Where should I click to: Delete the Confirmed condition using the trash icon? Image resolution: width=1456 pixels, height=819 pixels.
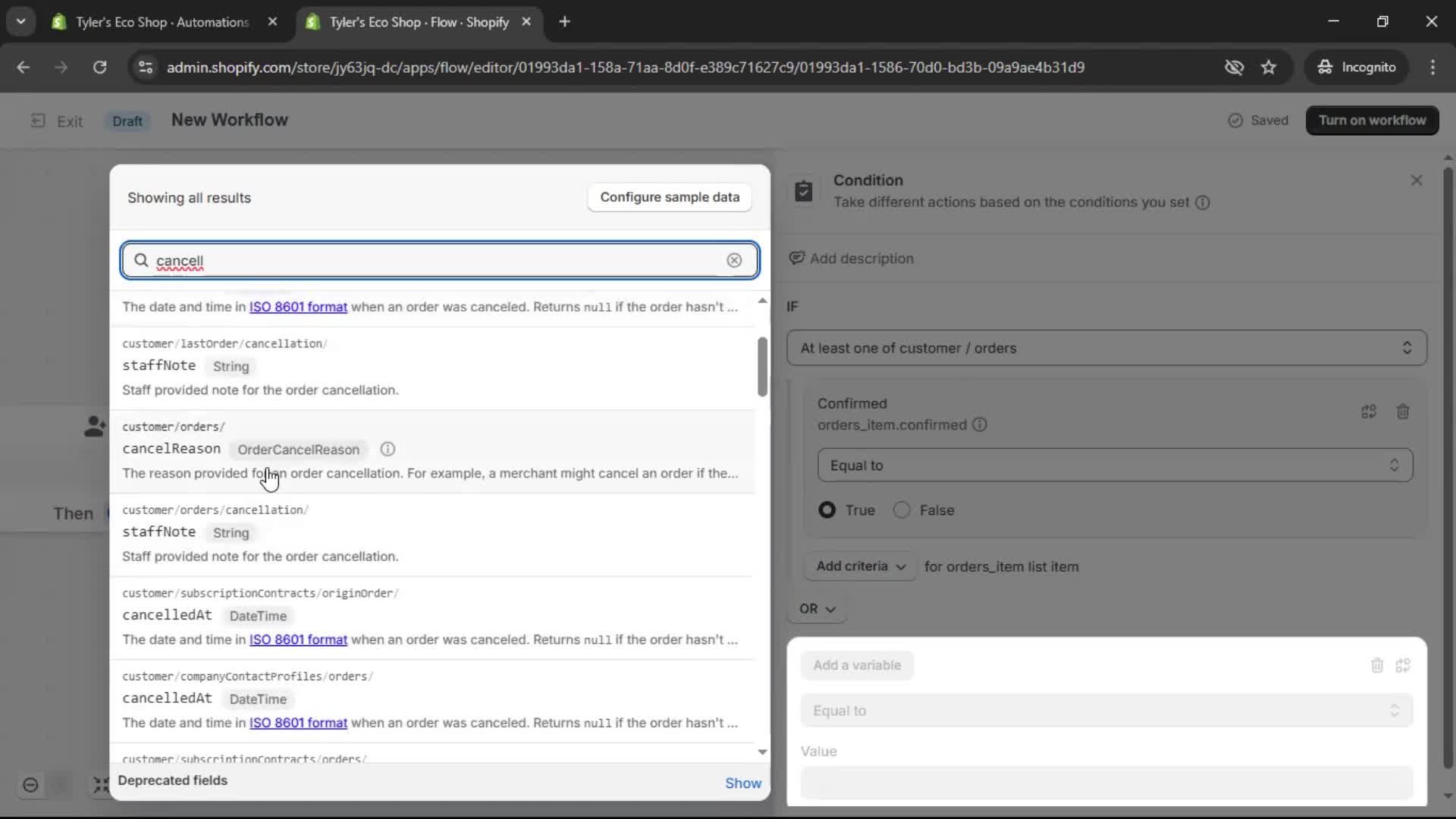[1402, 411]
